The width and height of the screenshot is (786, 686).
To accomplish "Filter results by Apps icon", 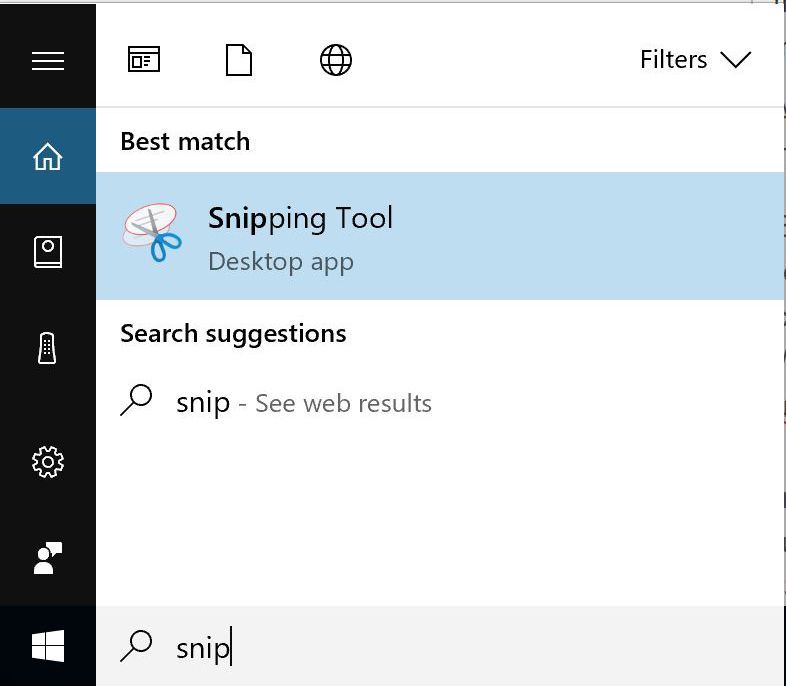I will (144, 59).
